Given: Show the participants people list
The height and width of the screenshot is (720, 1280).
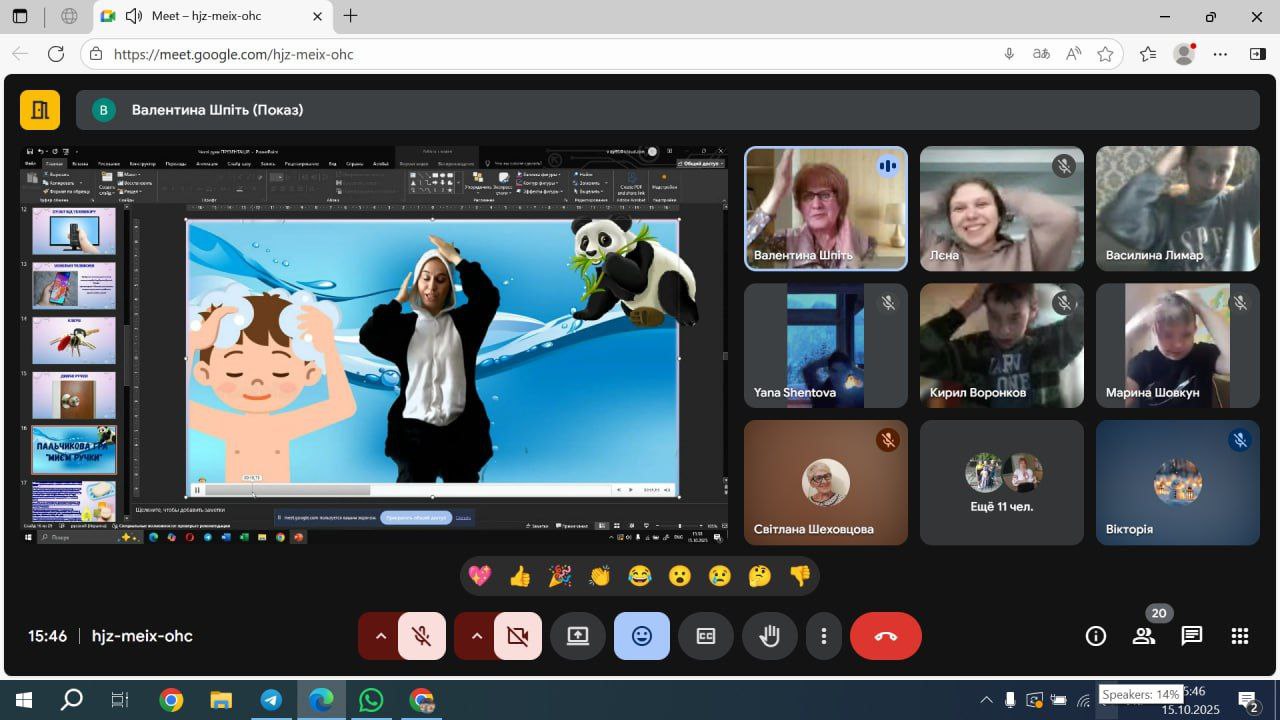Looking at the screenshot, I should point(1144,636).
